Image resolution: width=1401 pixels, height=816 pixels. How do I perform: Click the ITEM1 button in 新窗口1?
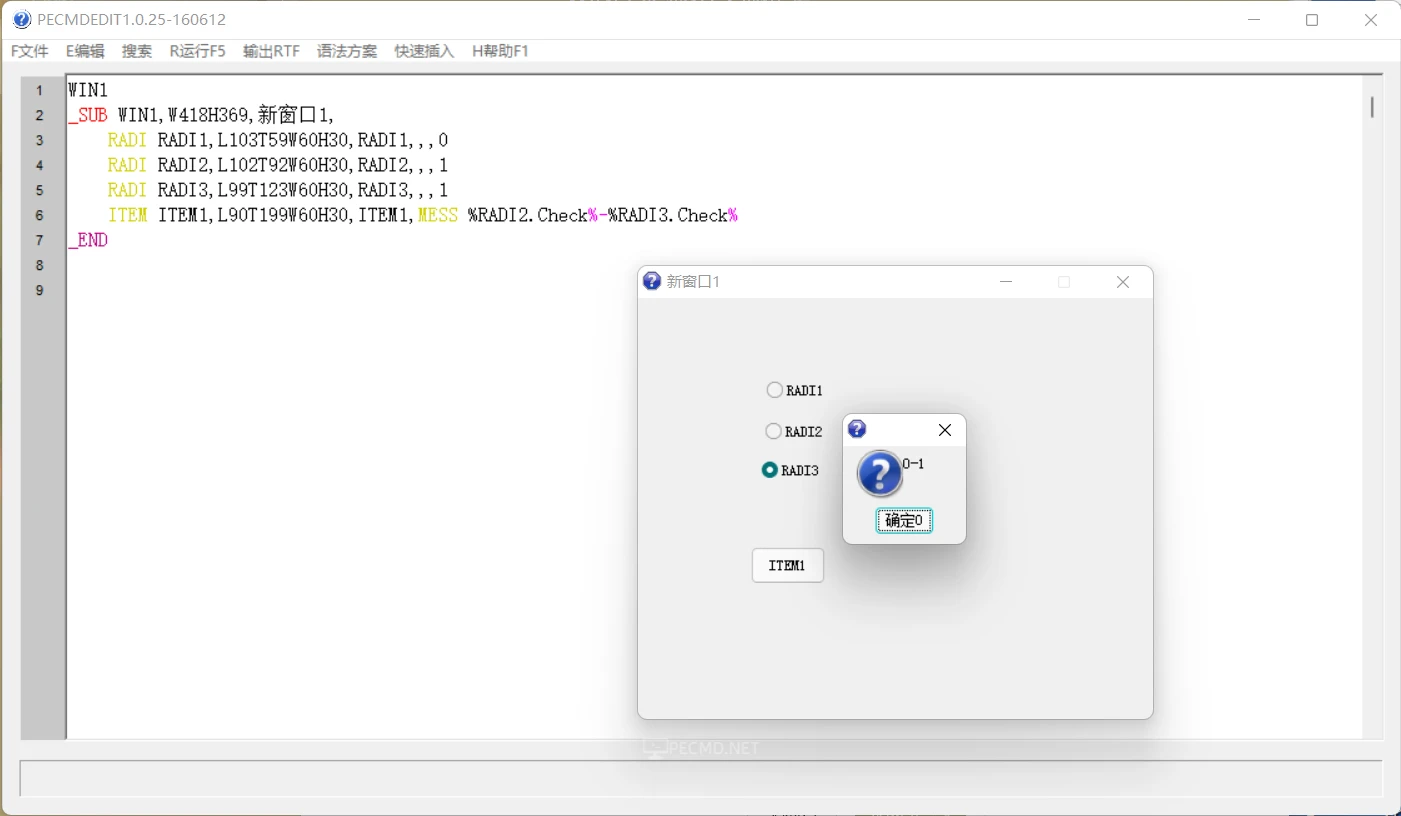pyautogui.click(x=788, y=565)
